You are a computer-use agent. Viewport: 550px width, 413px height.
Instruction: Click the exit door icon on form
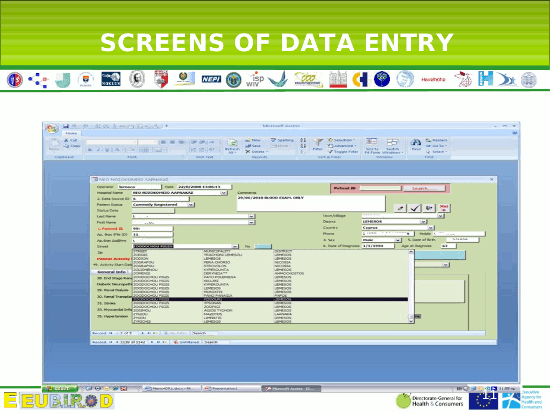[429, 208]
